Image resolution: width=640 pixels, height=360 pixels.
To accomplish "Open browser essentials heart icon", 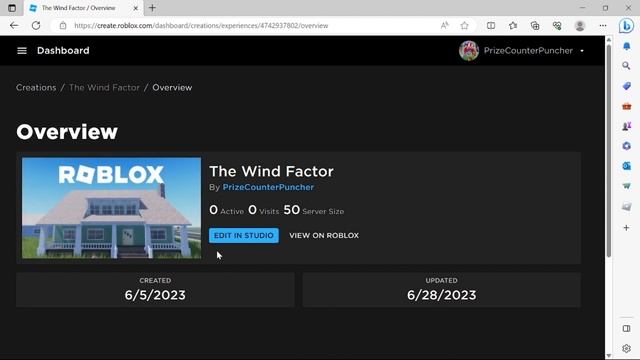I will (557, 25).
